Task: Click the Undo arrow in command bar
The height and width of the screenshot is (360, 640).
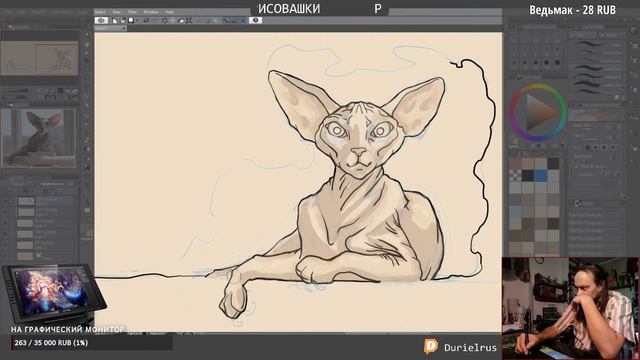Action: (147, 20)
